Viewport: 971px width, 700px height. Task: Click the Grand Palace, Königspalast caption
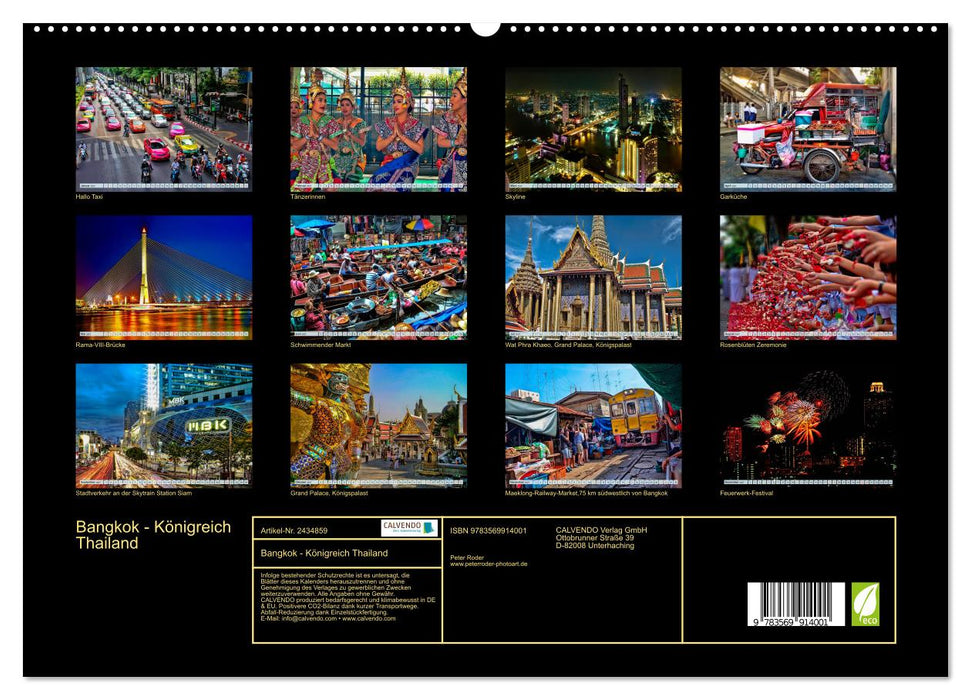point(329,494)
